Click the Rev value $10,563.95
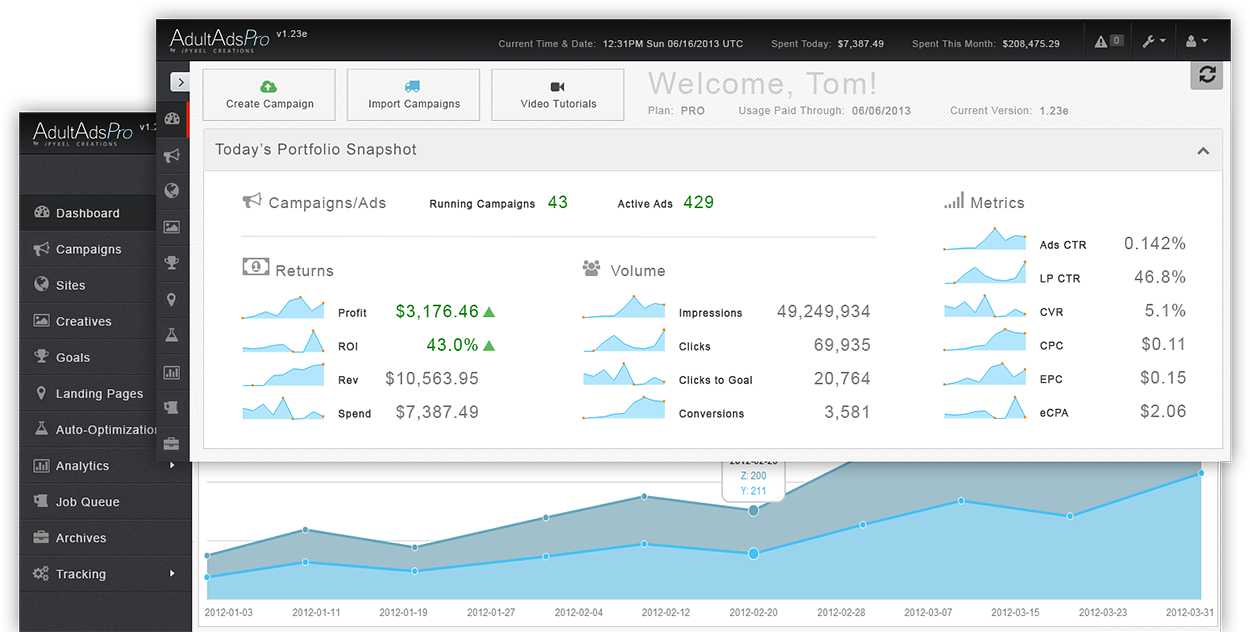Image resolution: width=1250 pixels, height=632 pixels. tap(432, 379)
